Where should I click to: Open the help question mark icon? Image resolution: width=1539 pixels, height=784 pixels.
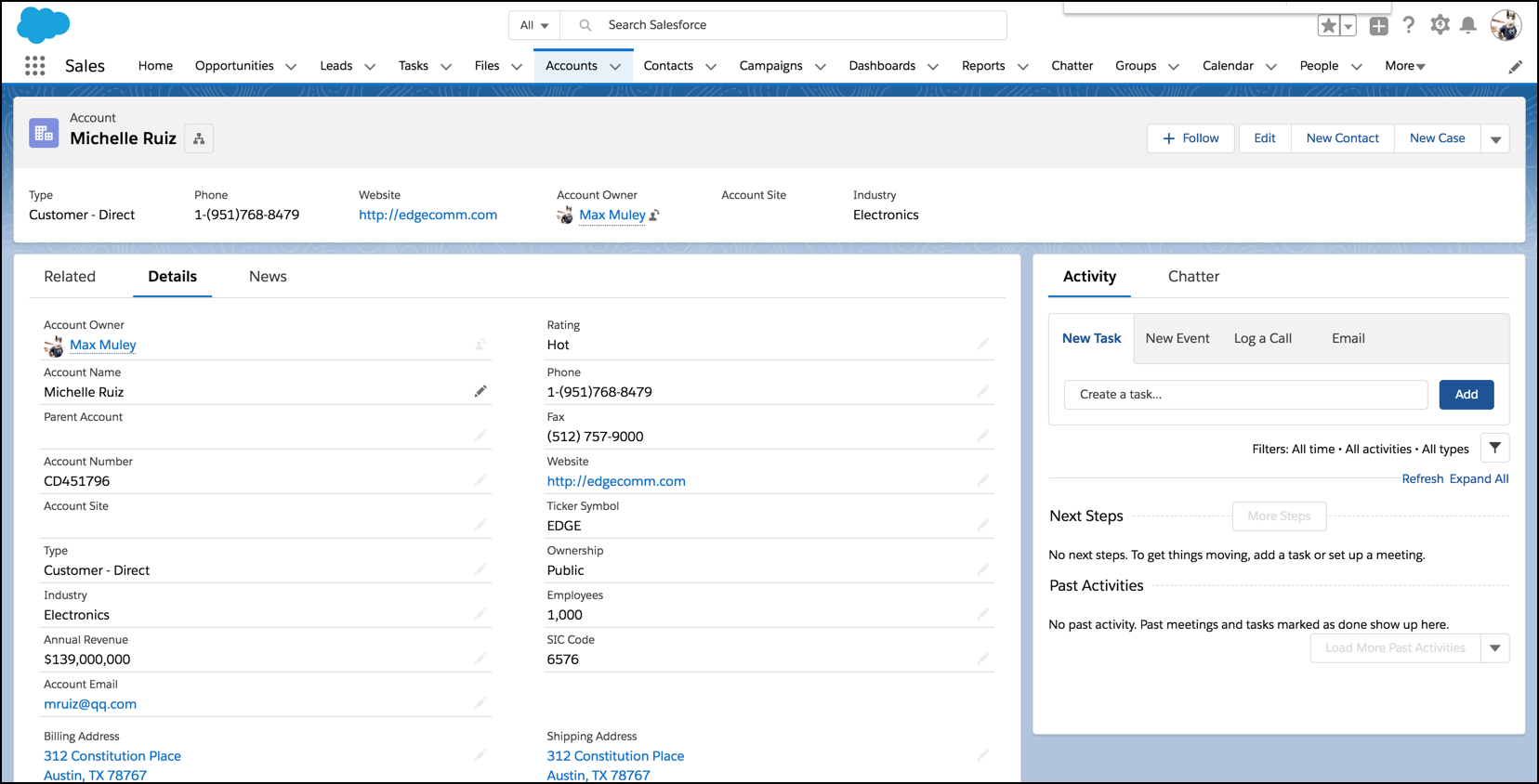pos(1409,25)
